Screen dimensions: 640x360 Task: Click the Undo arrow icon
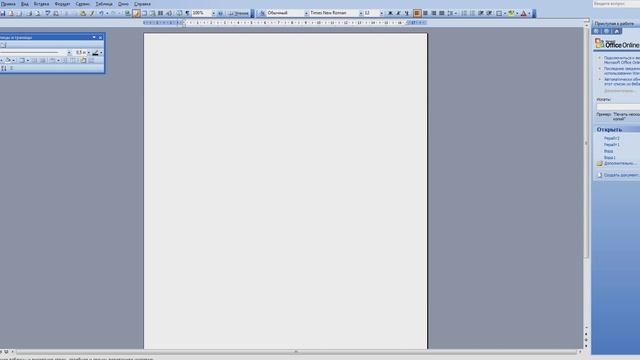(101, 13)
